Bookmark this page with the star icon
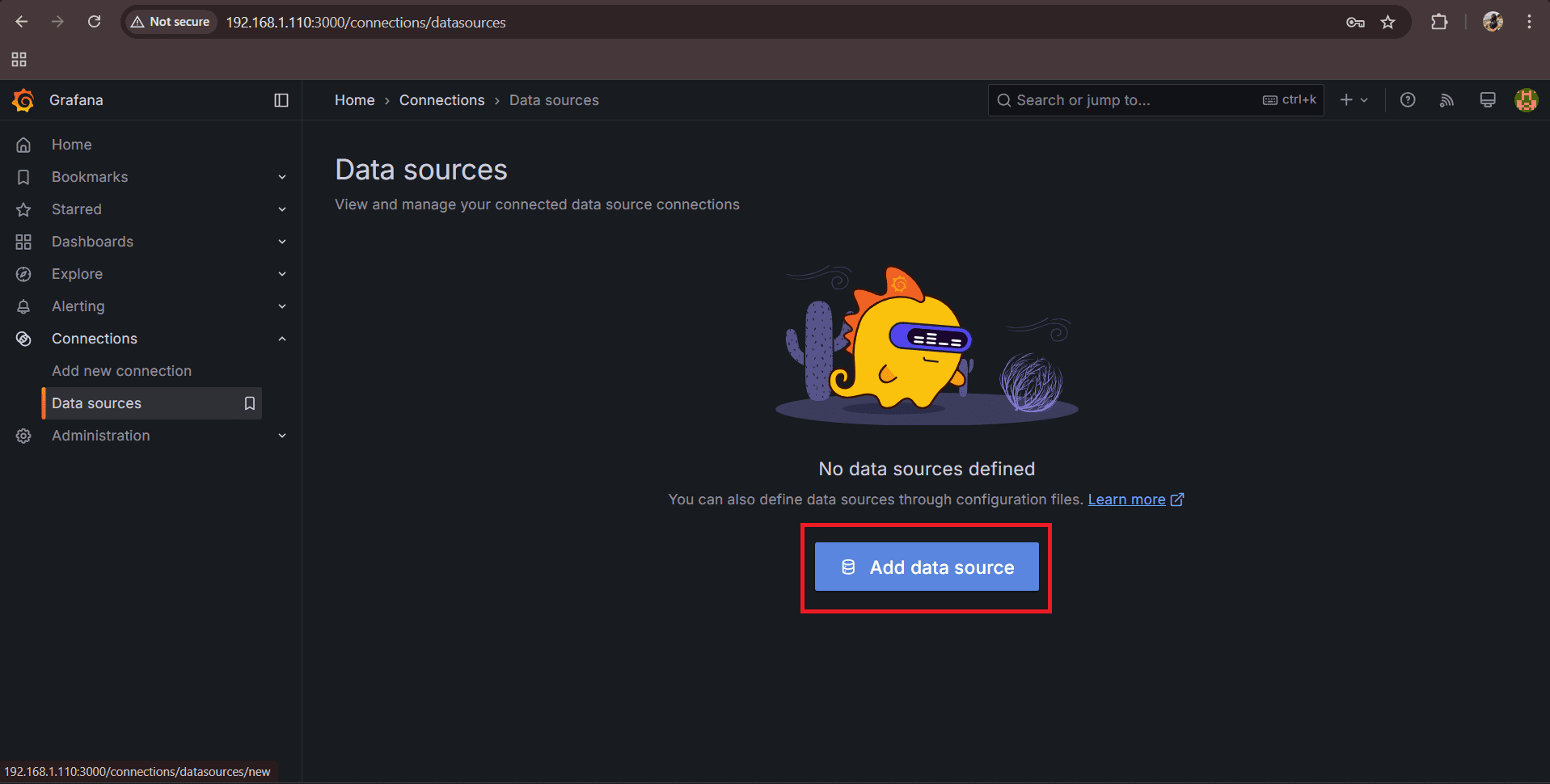The image size is (1550, 784). pyautogui.click(x=1388, y=22)
